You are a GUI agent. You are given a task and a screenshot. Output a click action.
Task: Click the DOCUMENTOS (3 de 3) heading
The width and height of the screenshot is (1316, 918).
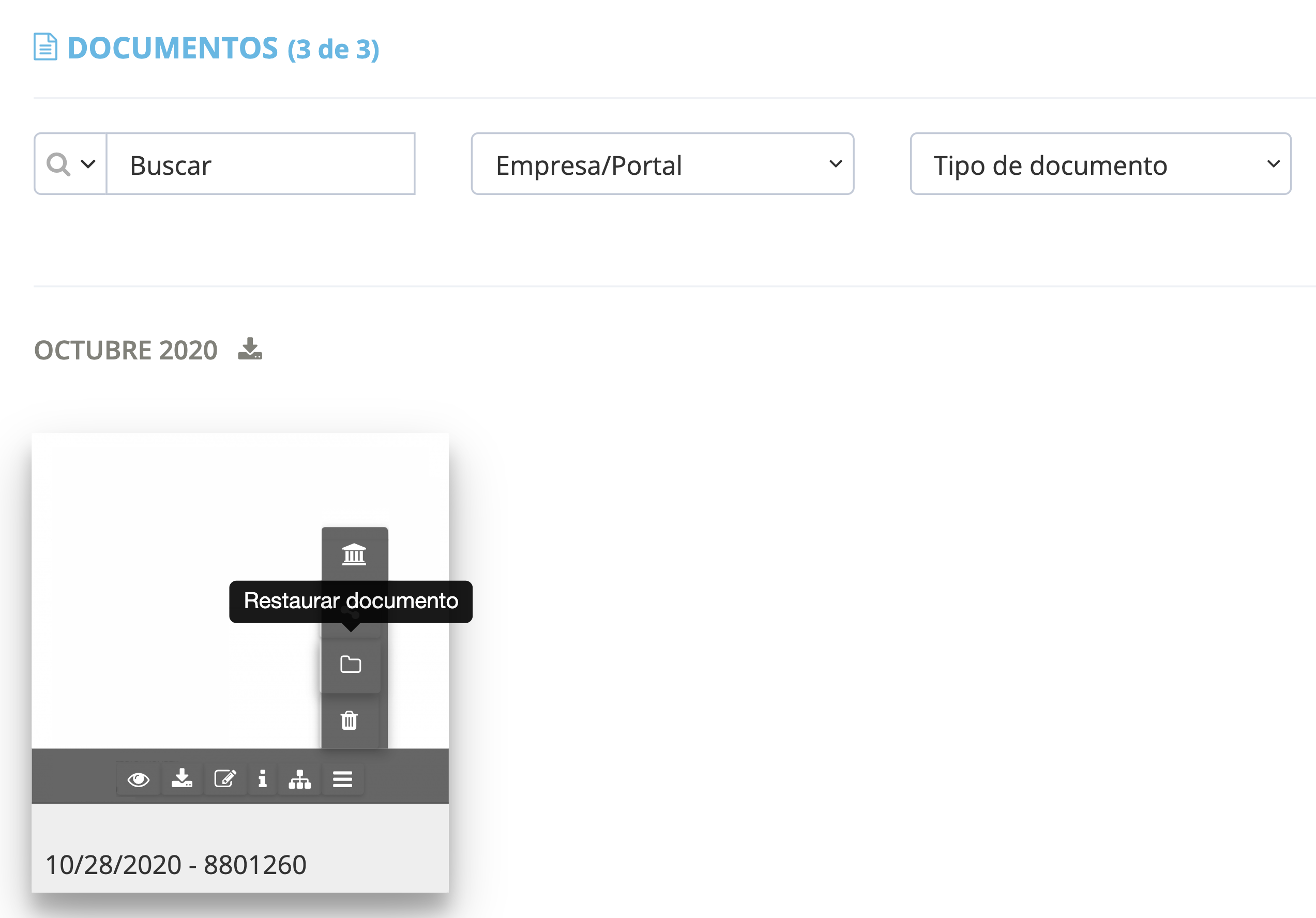point(223,48)
